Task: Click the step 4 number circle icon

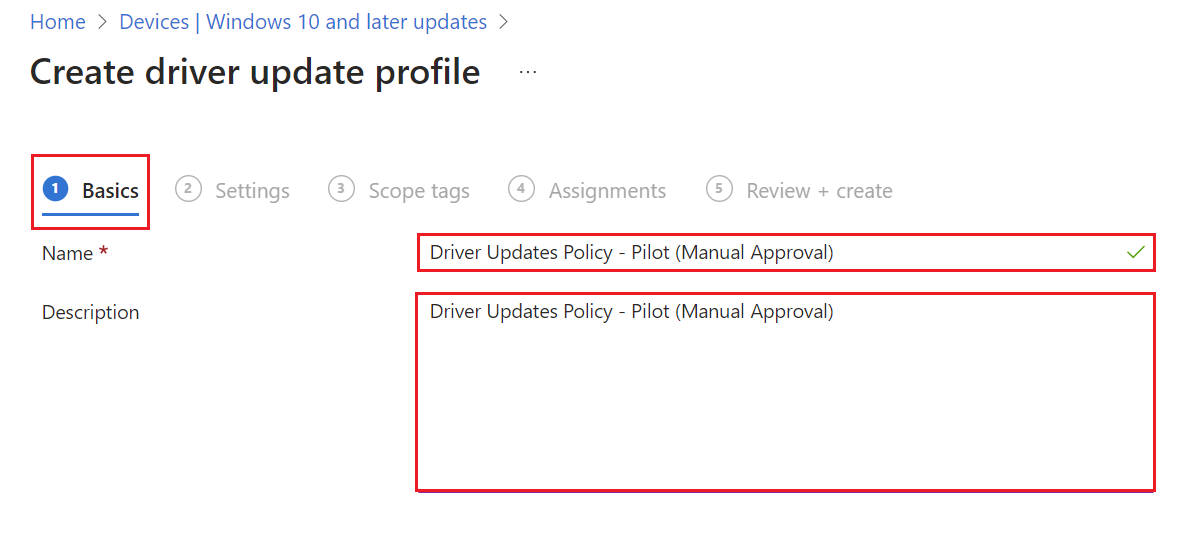Action: [521, 189]
